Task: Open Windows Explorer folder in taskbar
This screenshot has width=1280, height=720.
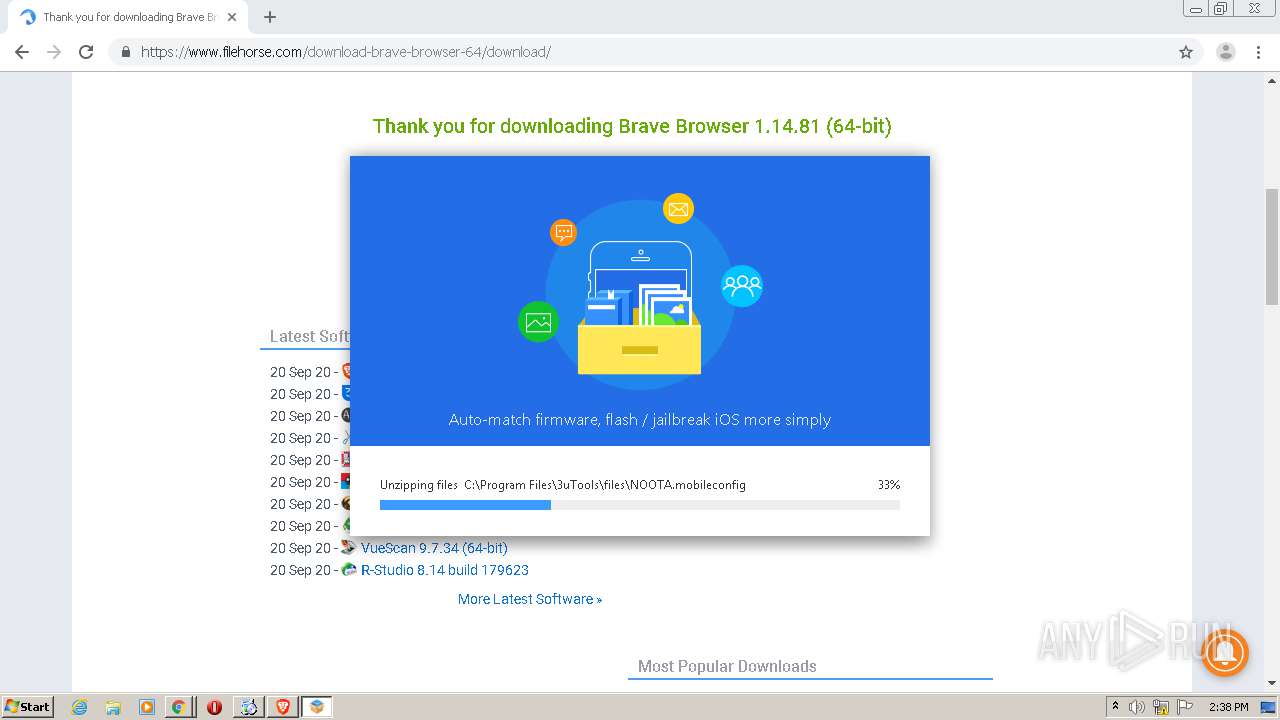Action: click(x=113, y=707)
